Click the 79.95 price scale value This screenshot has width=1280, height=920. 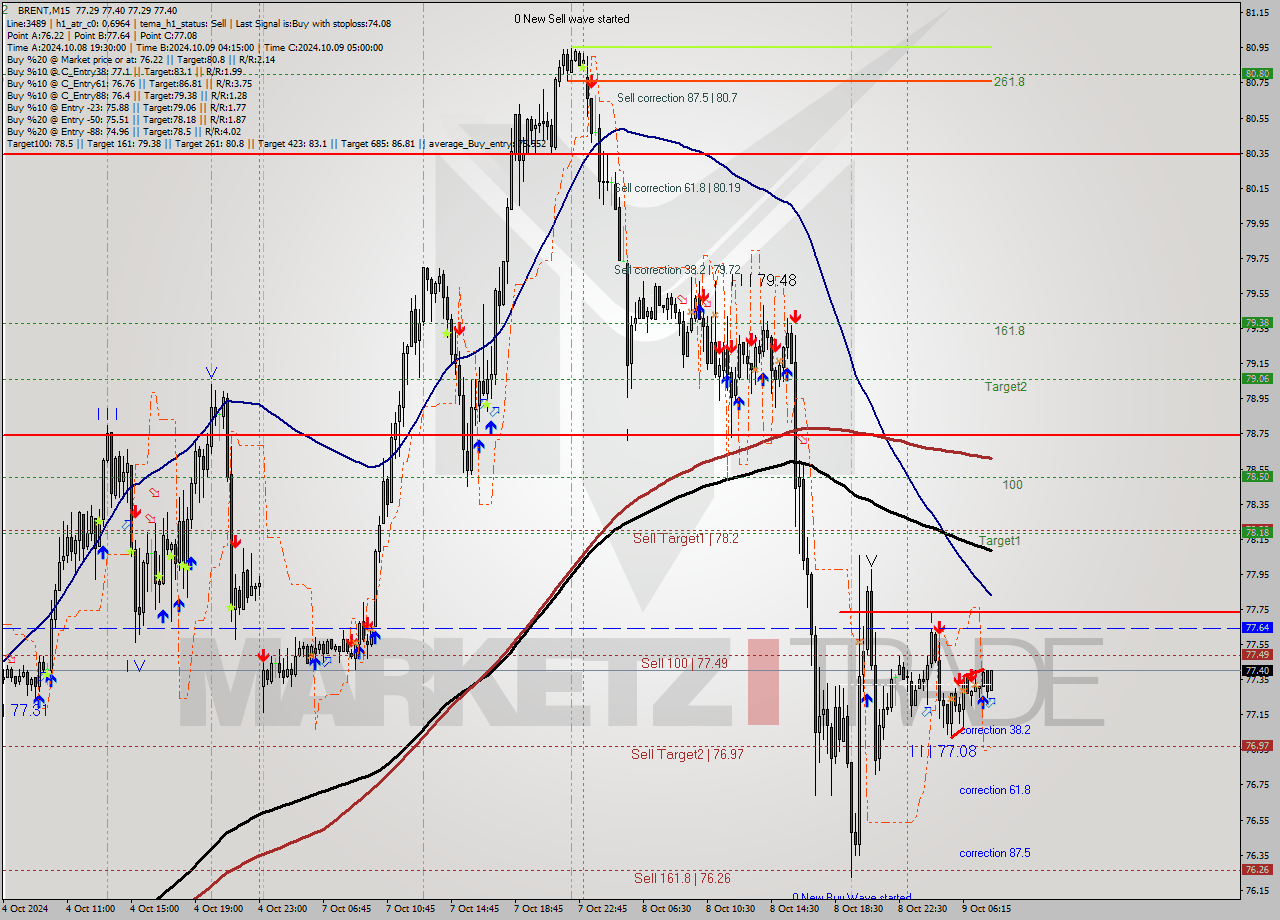[1256, 223]
